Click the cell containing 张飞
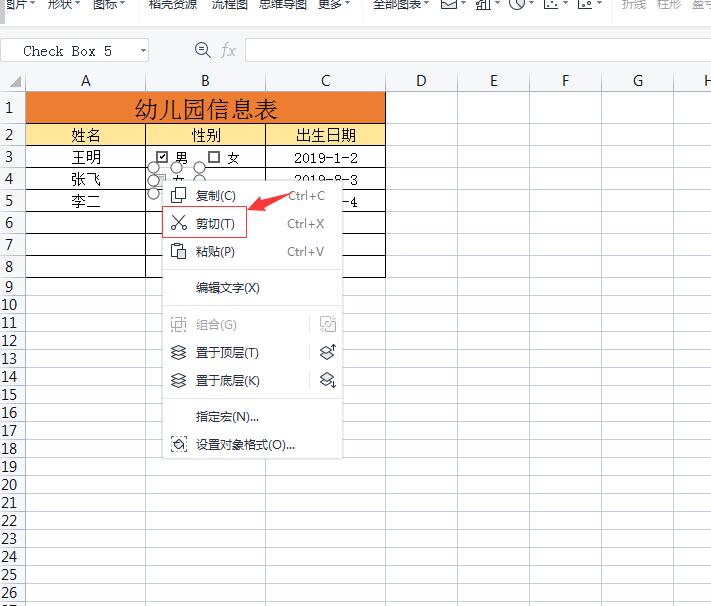 click(x=86, y=179)
